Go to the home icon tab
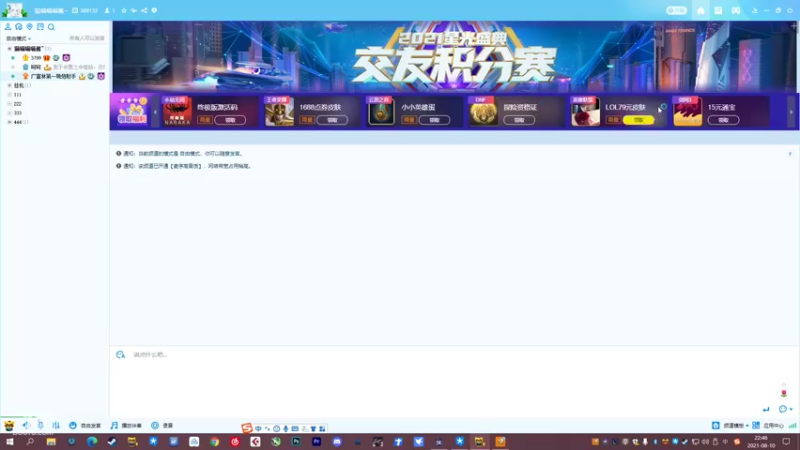The image size is (800, 450). tap(701, 10)
